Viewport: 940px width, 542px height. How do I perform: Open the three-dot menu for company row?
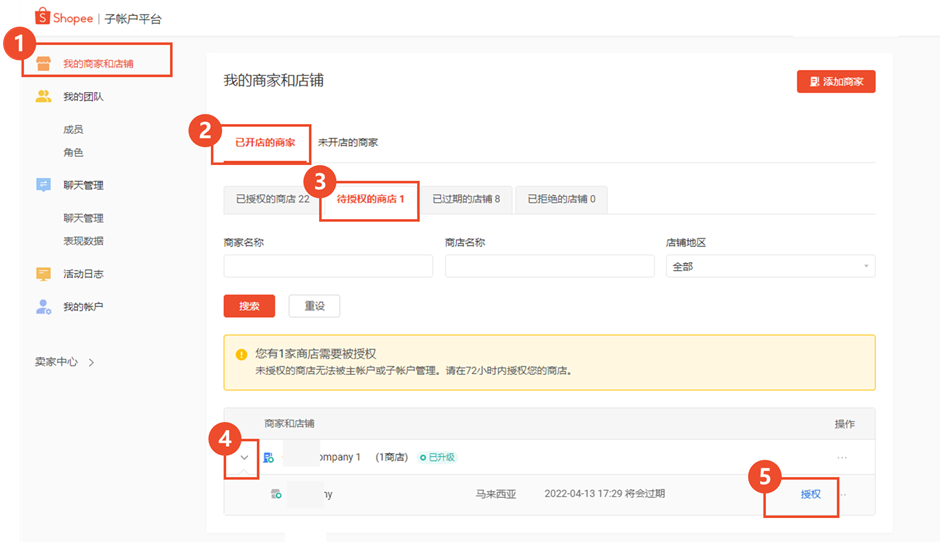point(842,458)
